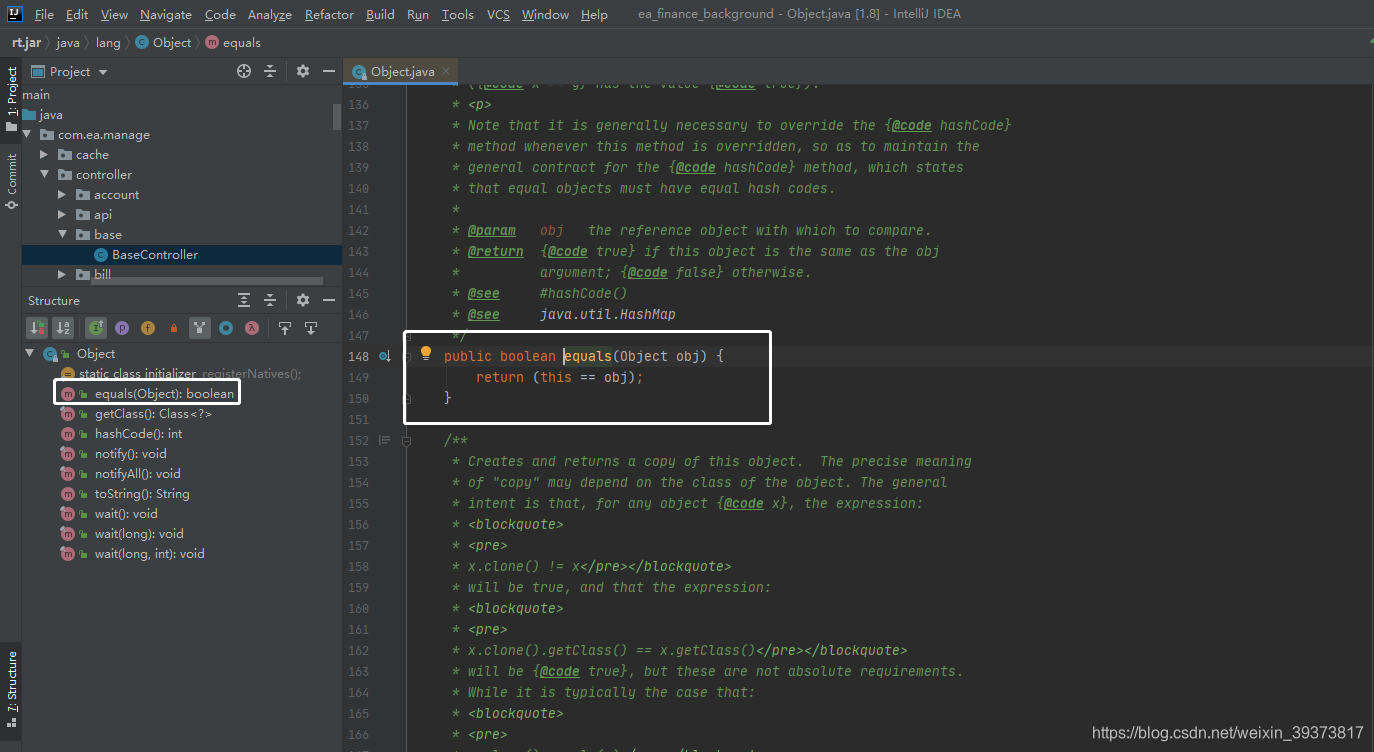Open the 1: Project tool window tab

click(11, 100)
